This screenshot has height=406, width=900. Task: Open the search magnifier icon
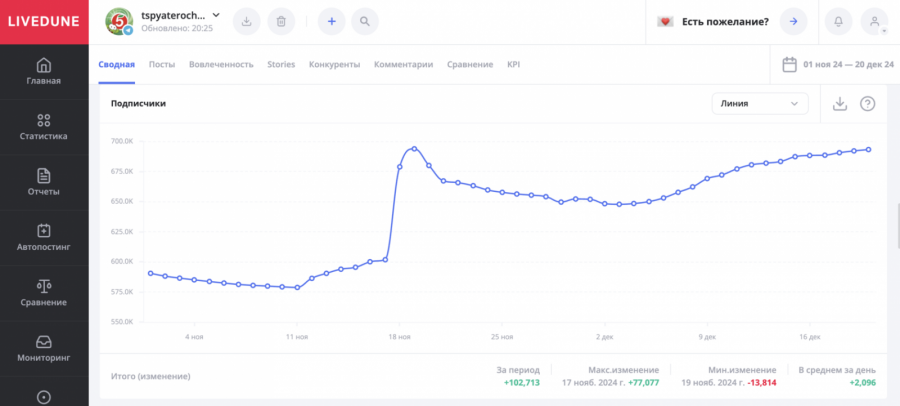(x=365, y=21)
